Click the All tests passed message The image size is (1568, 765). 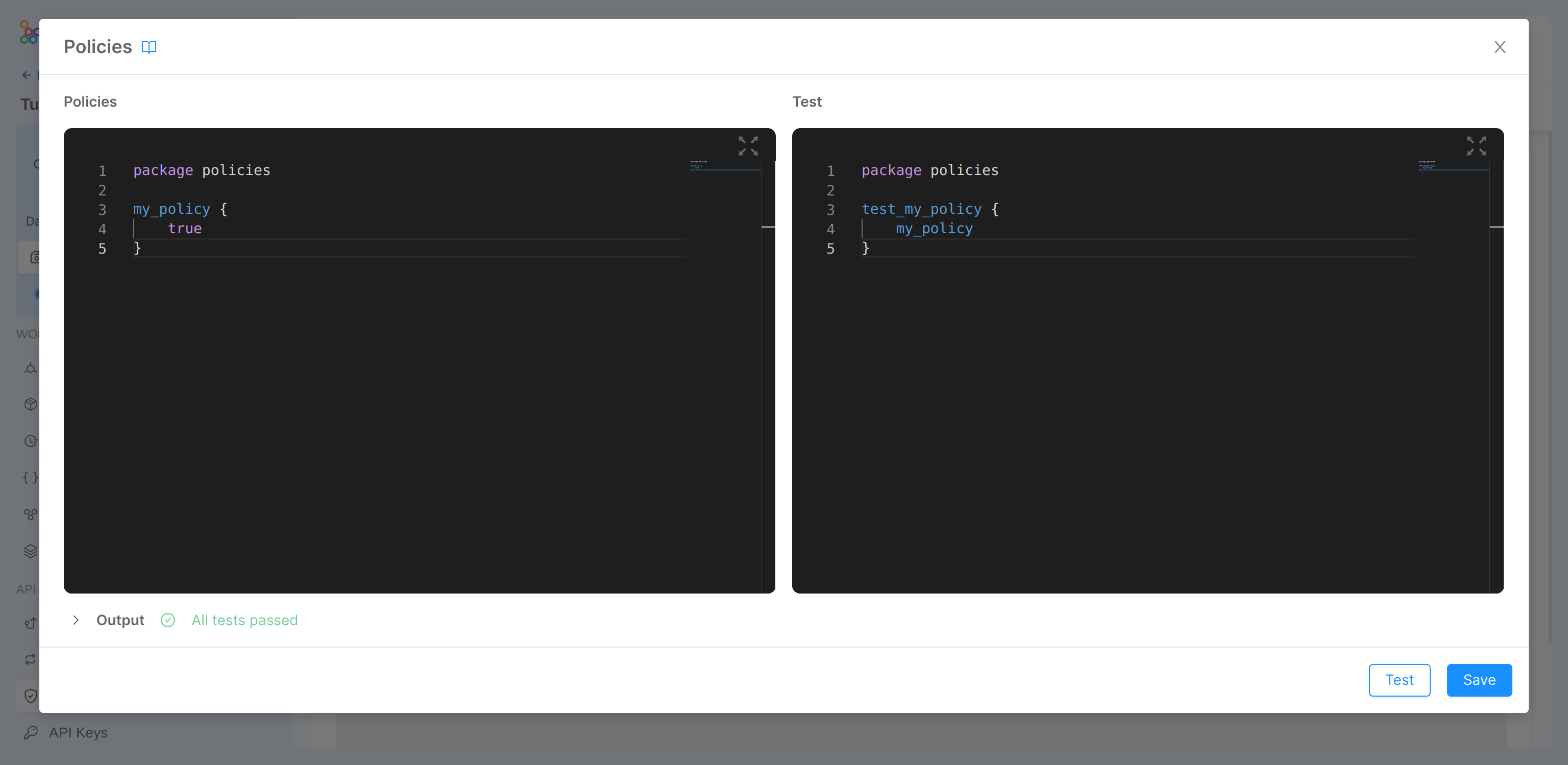coord(244,620)
